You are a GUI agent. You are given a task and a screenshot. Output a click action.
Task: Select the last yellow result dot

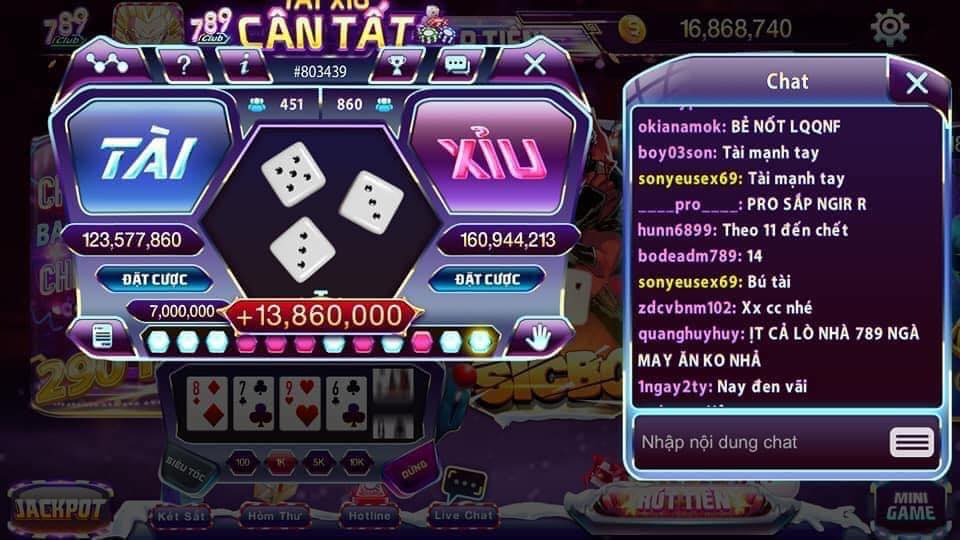pyautogui.click(x=479, y=342)
